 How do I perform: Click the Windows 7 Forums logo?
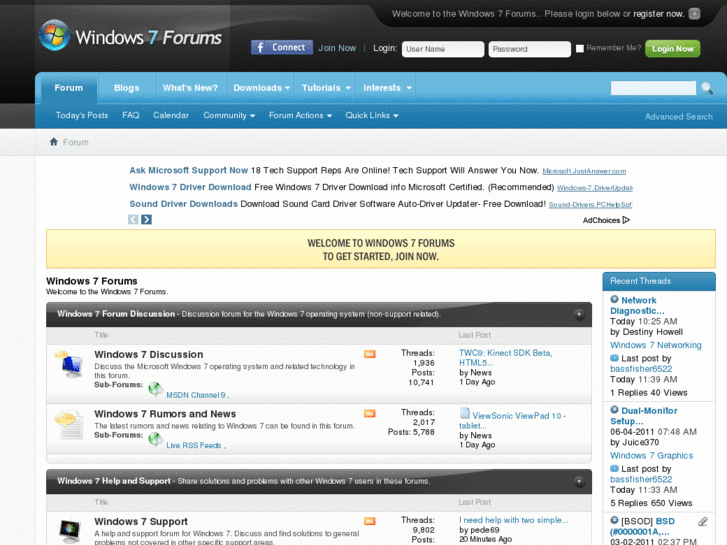coord(130,36)
